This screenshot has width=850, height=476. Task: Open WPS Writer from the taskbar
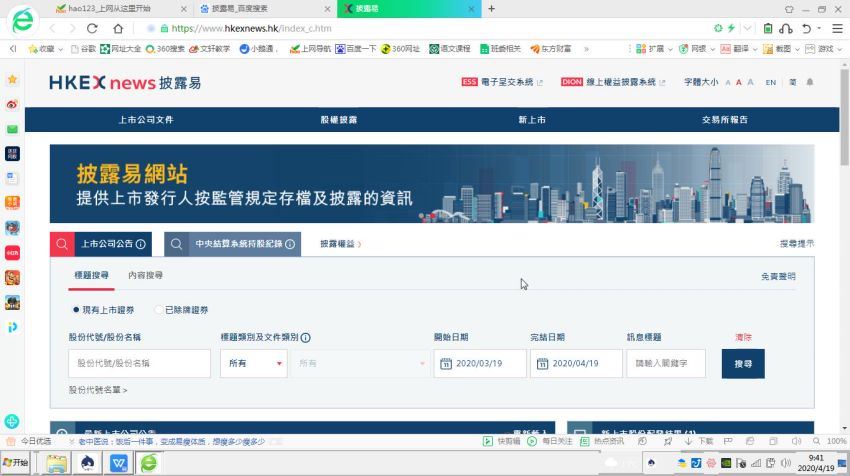119,463
